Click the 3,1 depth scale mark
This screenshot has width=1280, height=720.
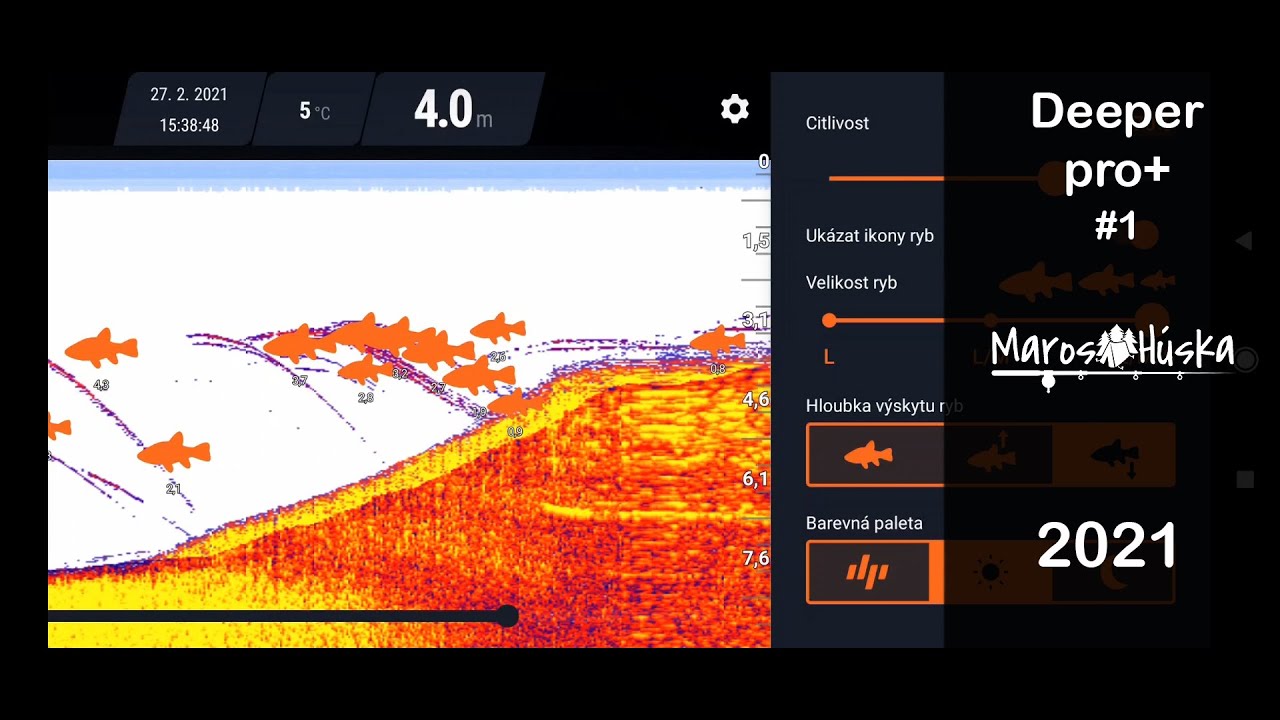coord(755,320)
